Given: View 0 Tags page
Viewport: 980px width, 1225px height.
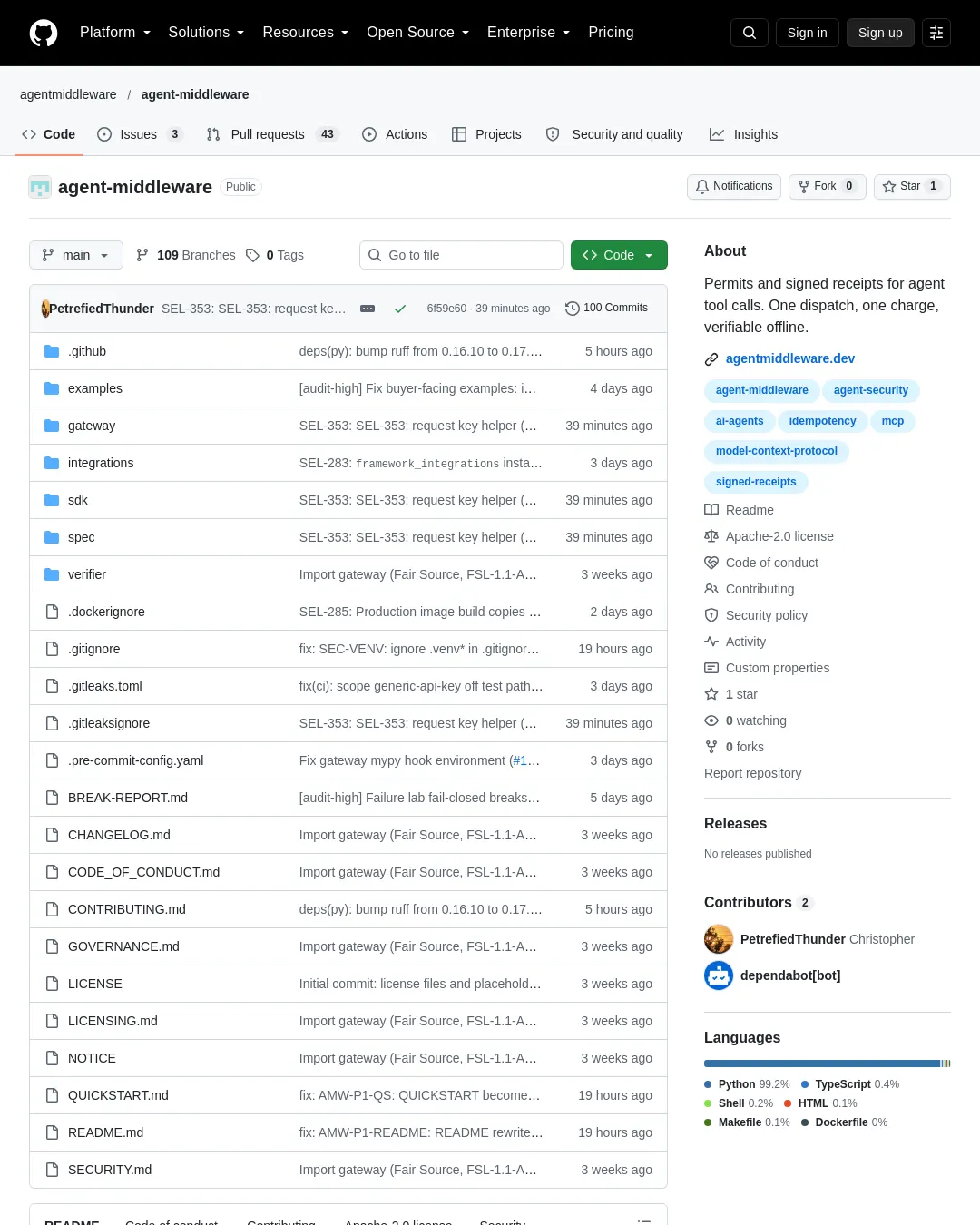Looking at the screenshot, I should 275,255.
